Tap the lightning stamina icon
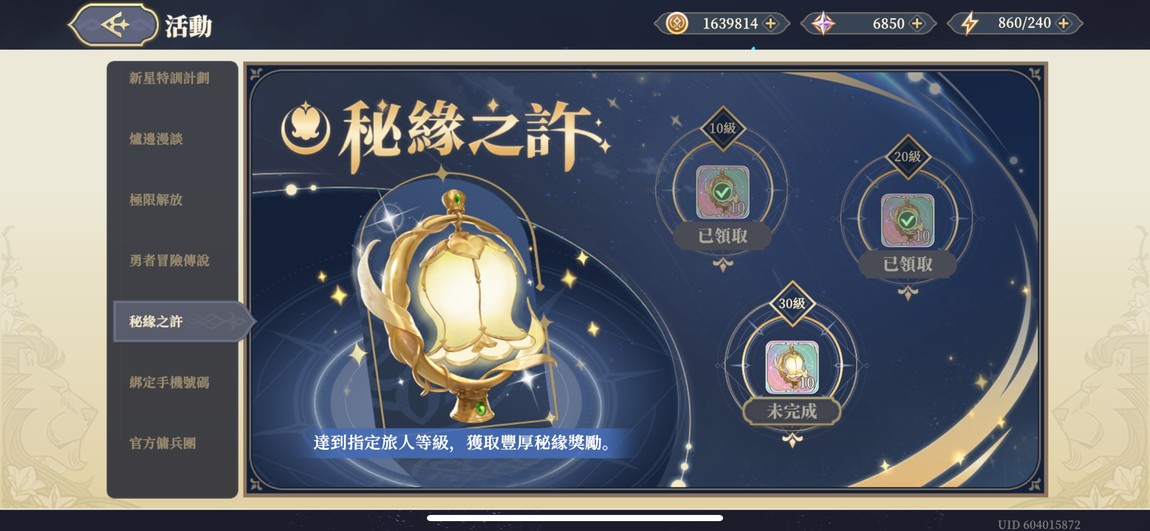 pos(970,23)
